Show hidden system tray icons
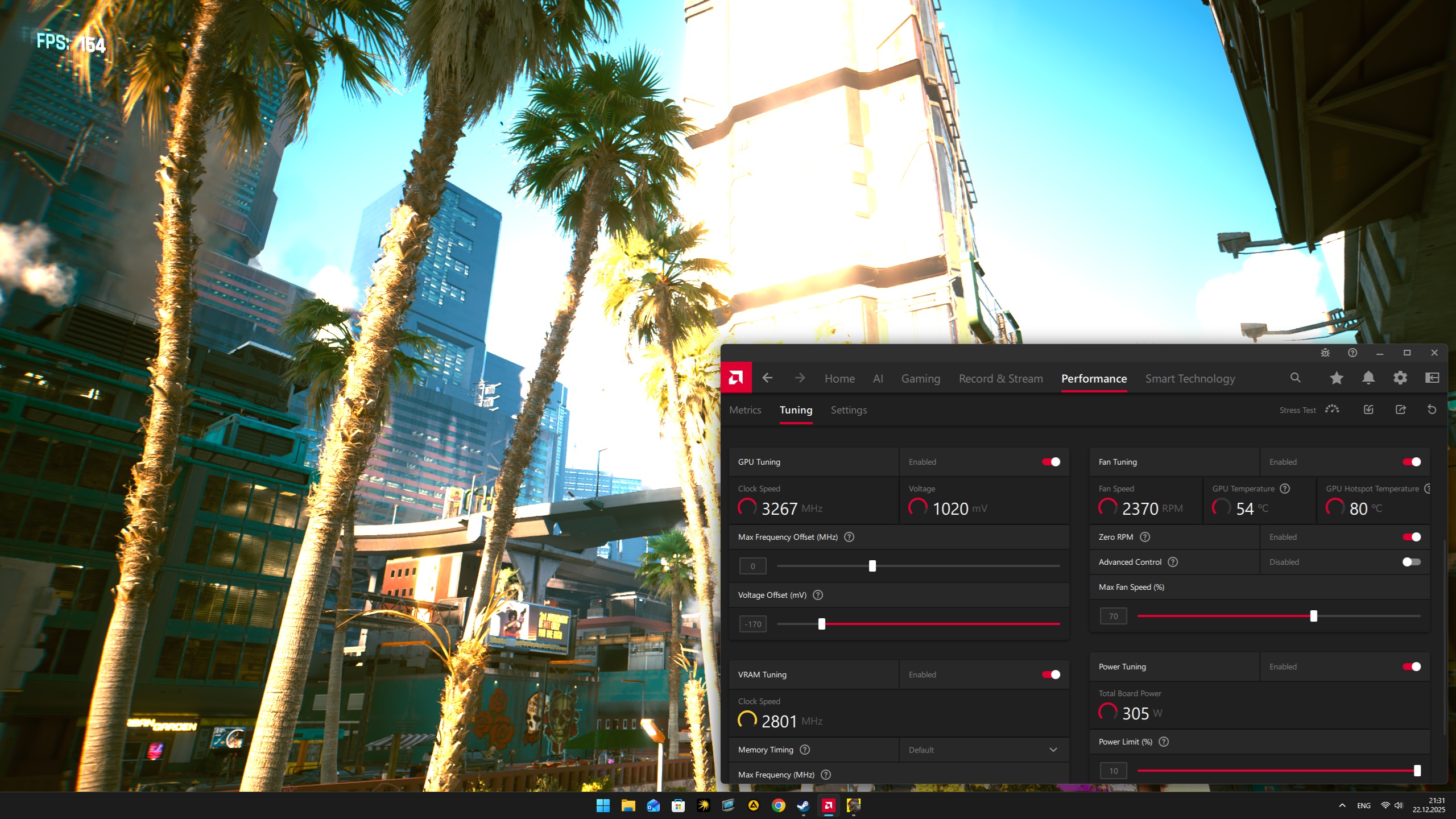This screenshot has height=819, width=1456. click(x=1342, y=805)
